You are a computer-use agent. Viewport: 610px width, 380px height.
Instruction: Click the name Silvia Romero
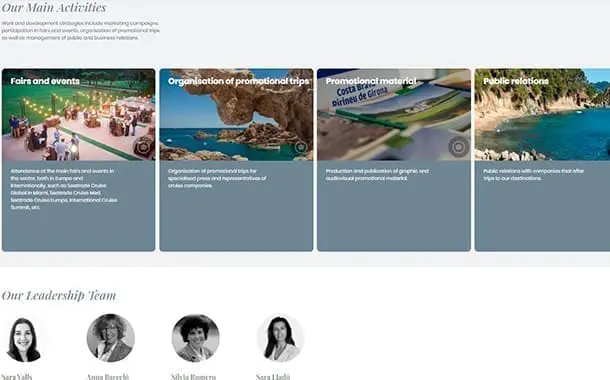(193, 376)
